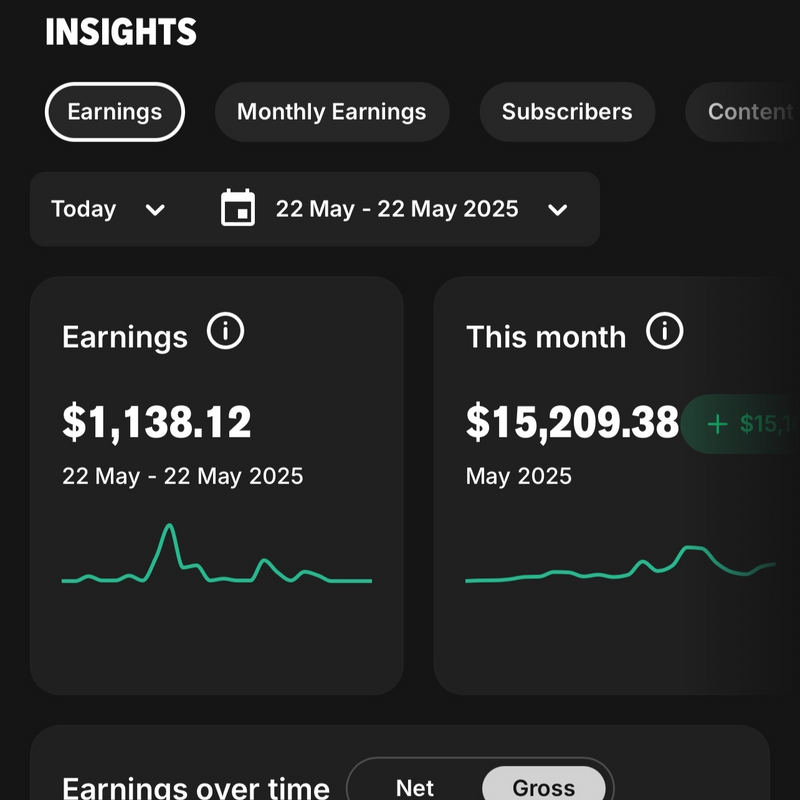The width and height of the screenshot is (800, 800).
Task: Click the Earnings over time heading
Action: pos(196,787)
